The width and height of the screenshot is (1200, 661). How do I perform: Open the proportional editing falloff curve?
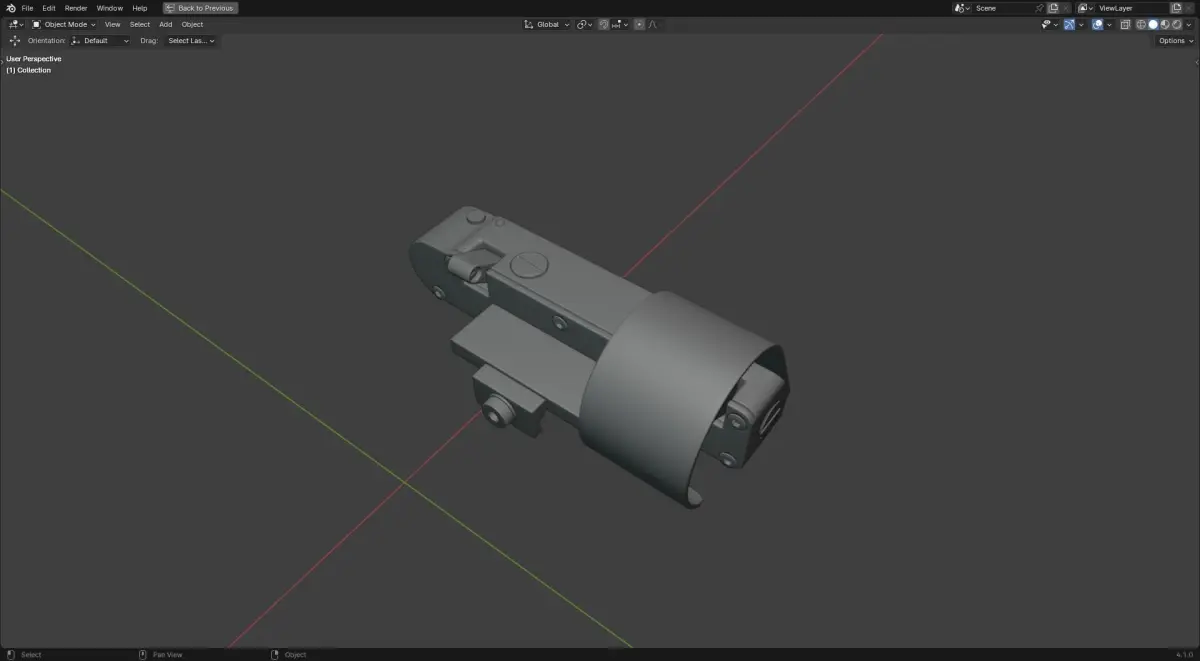coord(653,24)
